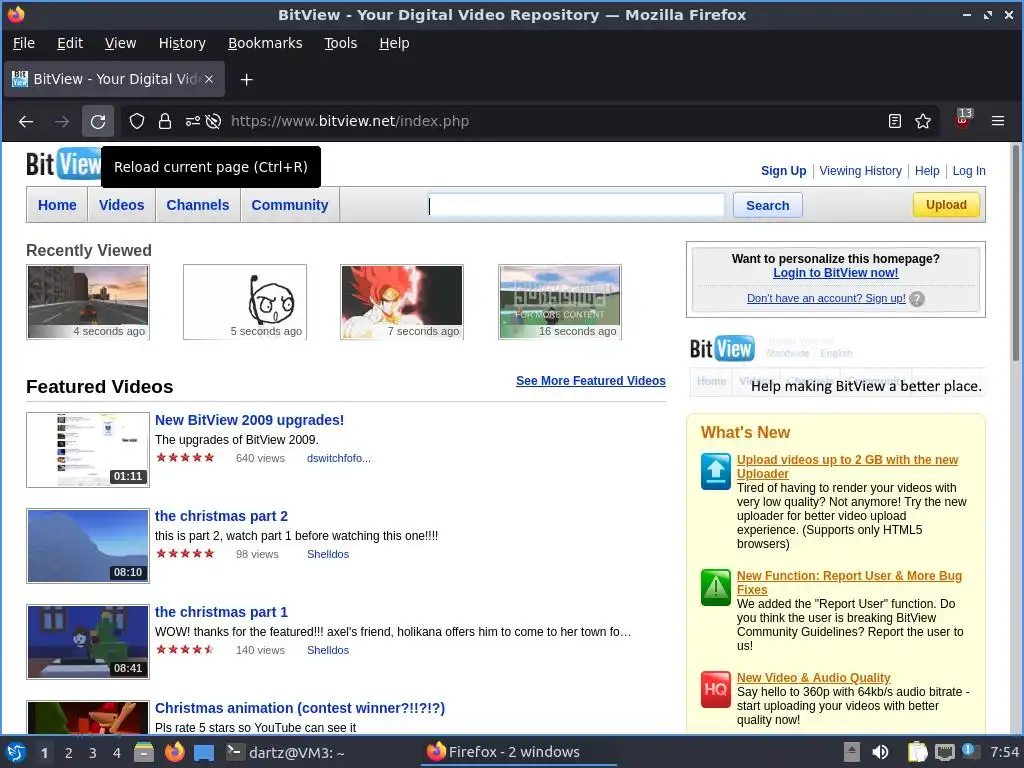Open 'New BitView 2009 upgrades!' video title
Image resolution: width=1024 pixels, height=768 pixels.
(x=249, y=420)
